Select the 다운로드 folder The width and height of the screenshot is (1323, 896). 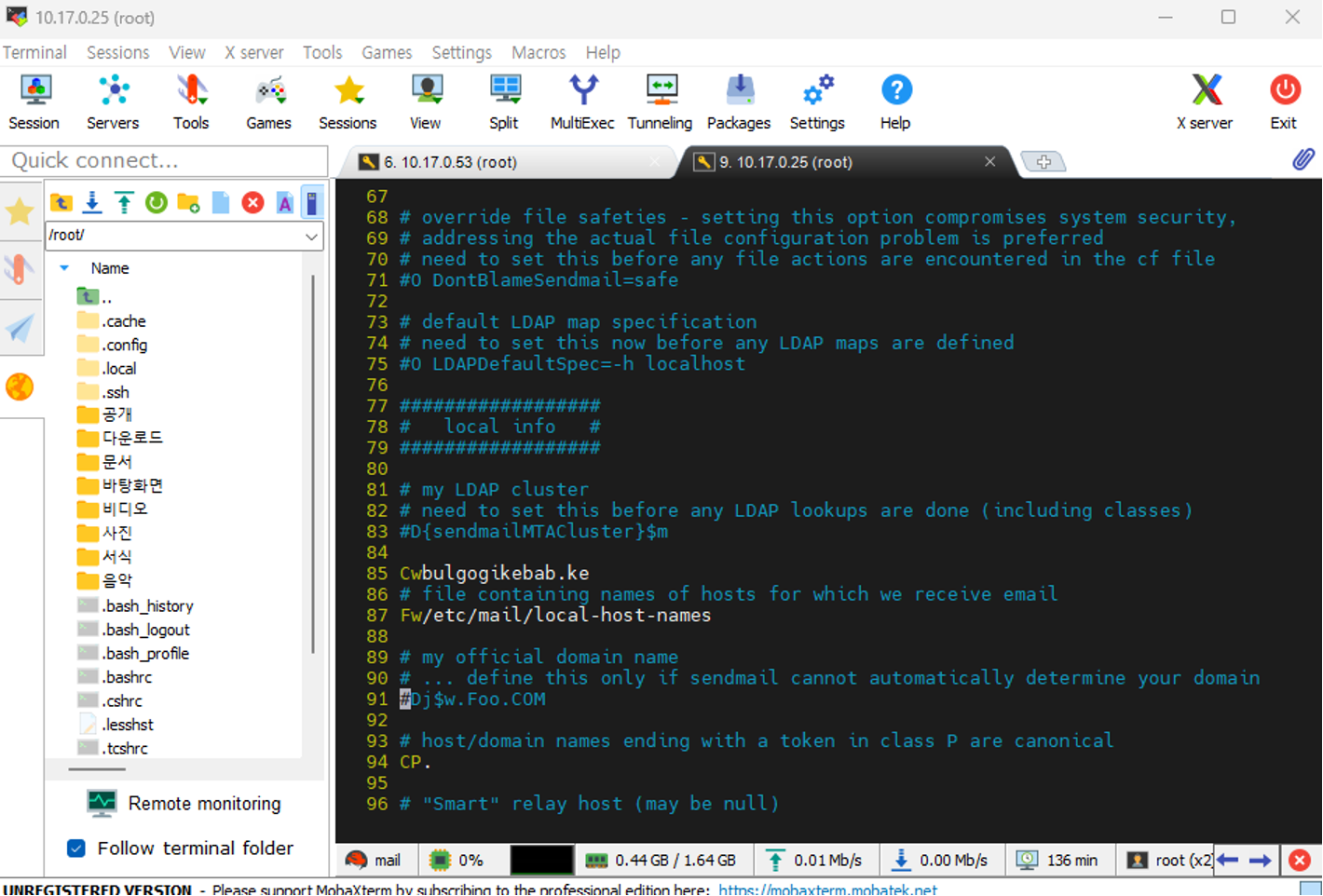(x=132, y=438)
